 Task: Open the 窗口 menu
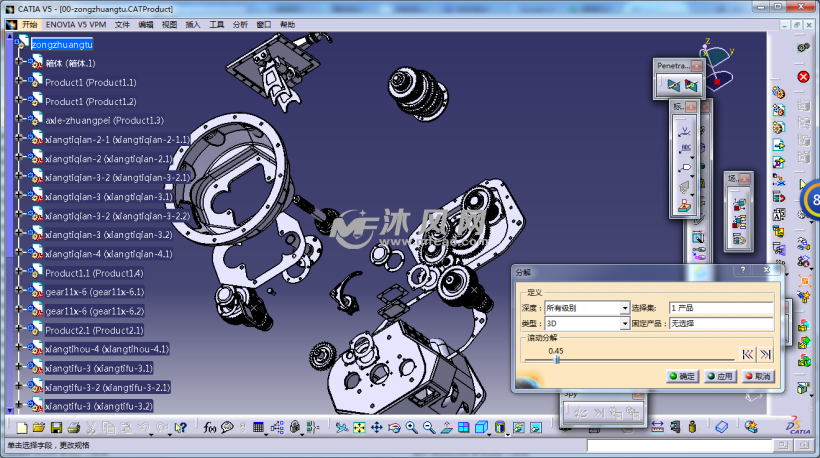click(264, 25)
